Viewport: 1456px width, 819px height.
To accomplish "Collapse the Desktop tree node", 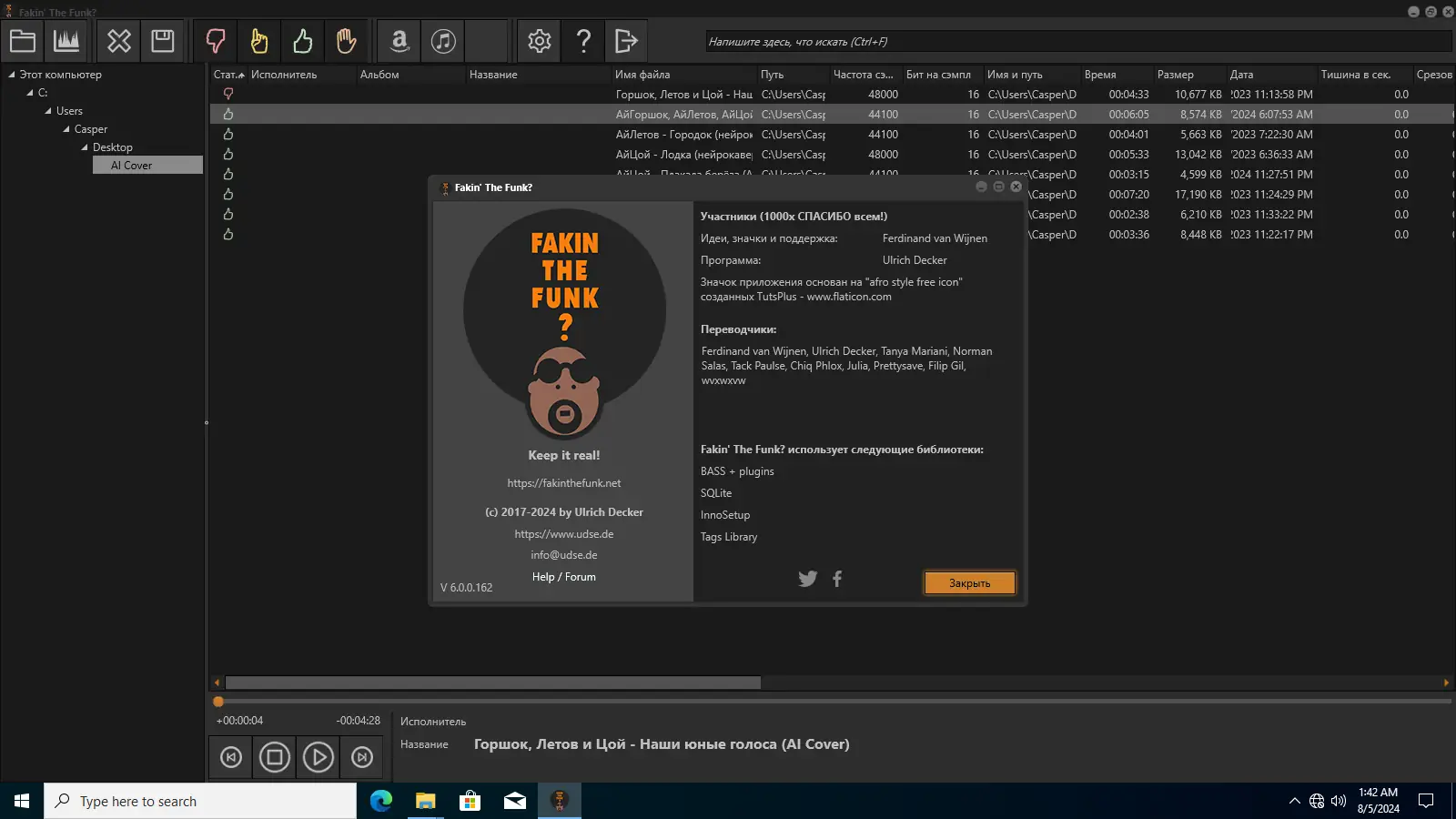I will (85, 147).
